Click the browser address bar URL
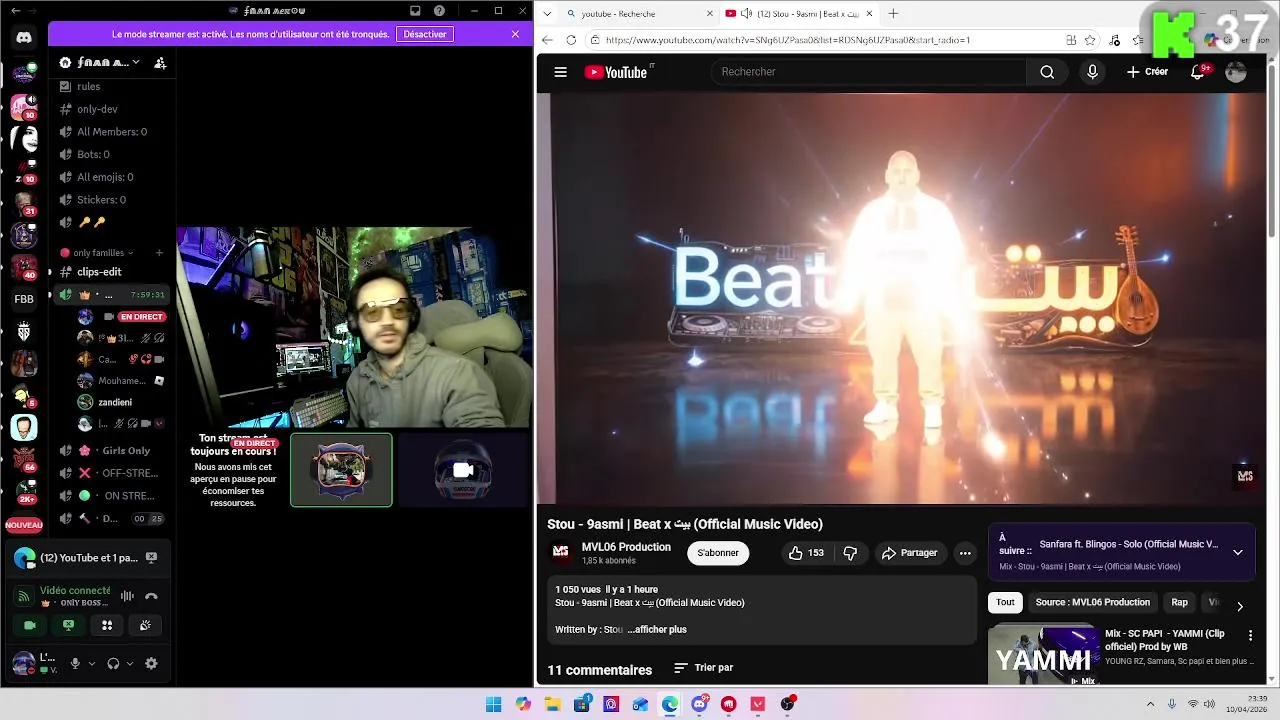 point(788,40)
